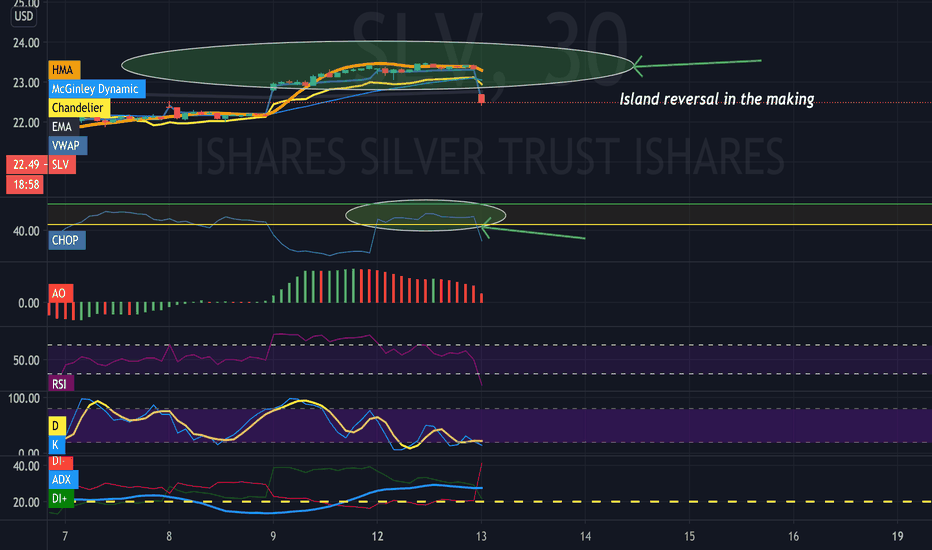
Task: Click 'Island reversal in the making' annotation
Action: click(x=717, y=99)
